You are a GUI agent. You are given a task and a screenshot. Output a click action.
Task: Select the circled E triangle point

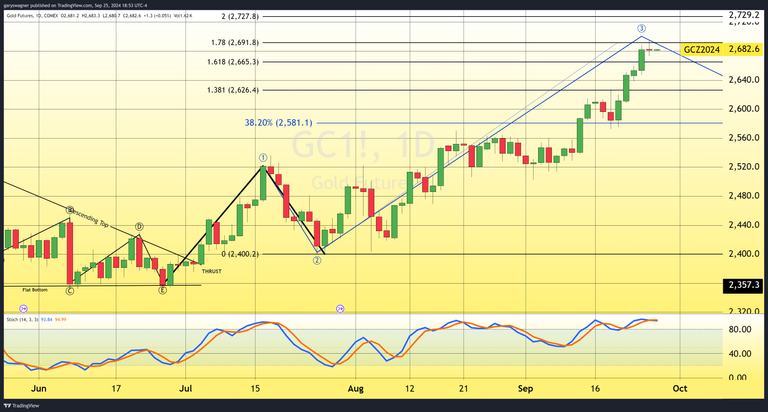pos(162,291)
